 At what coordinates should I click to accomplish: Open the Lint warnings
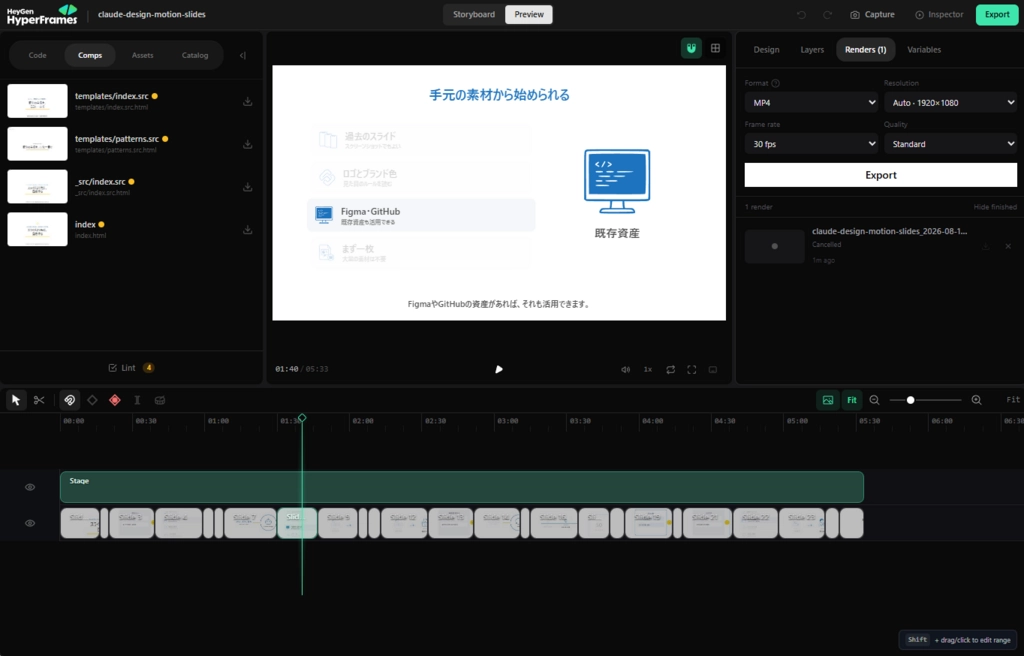(131, 368)
